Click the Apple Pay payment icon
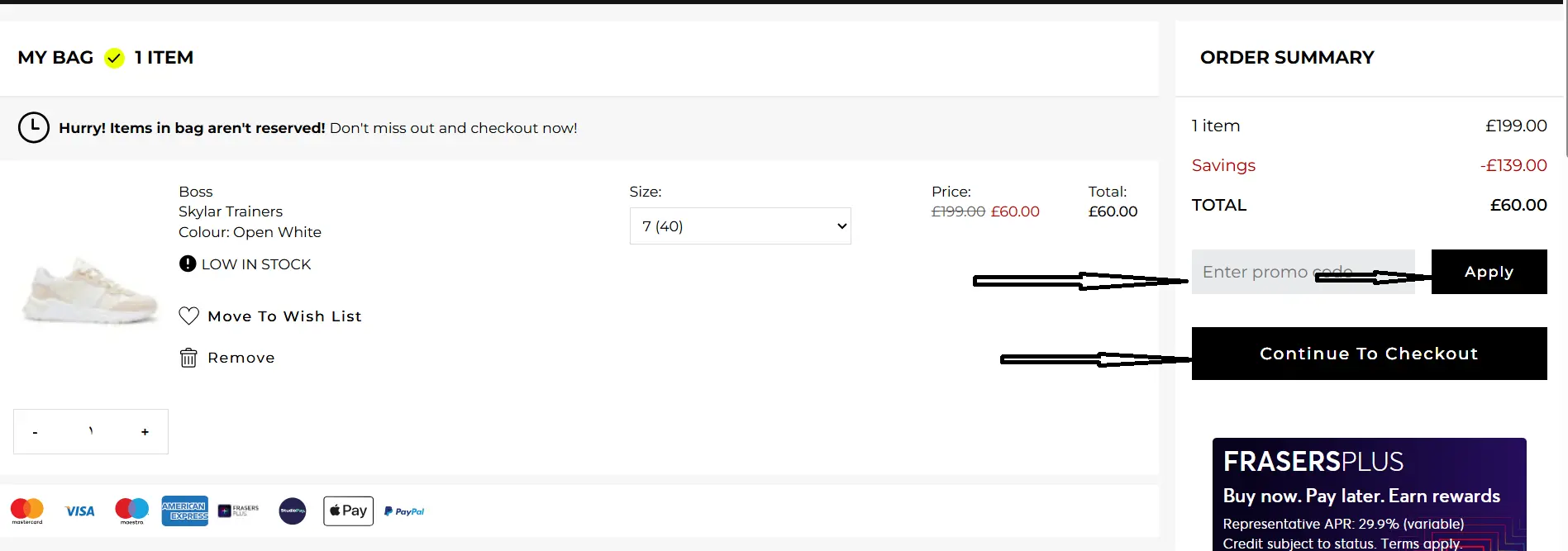Viewport: 1568px width, 551px height. 348,511
